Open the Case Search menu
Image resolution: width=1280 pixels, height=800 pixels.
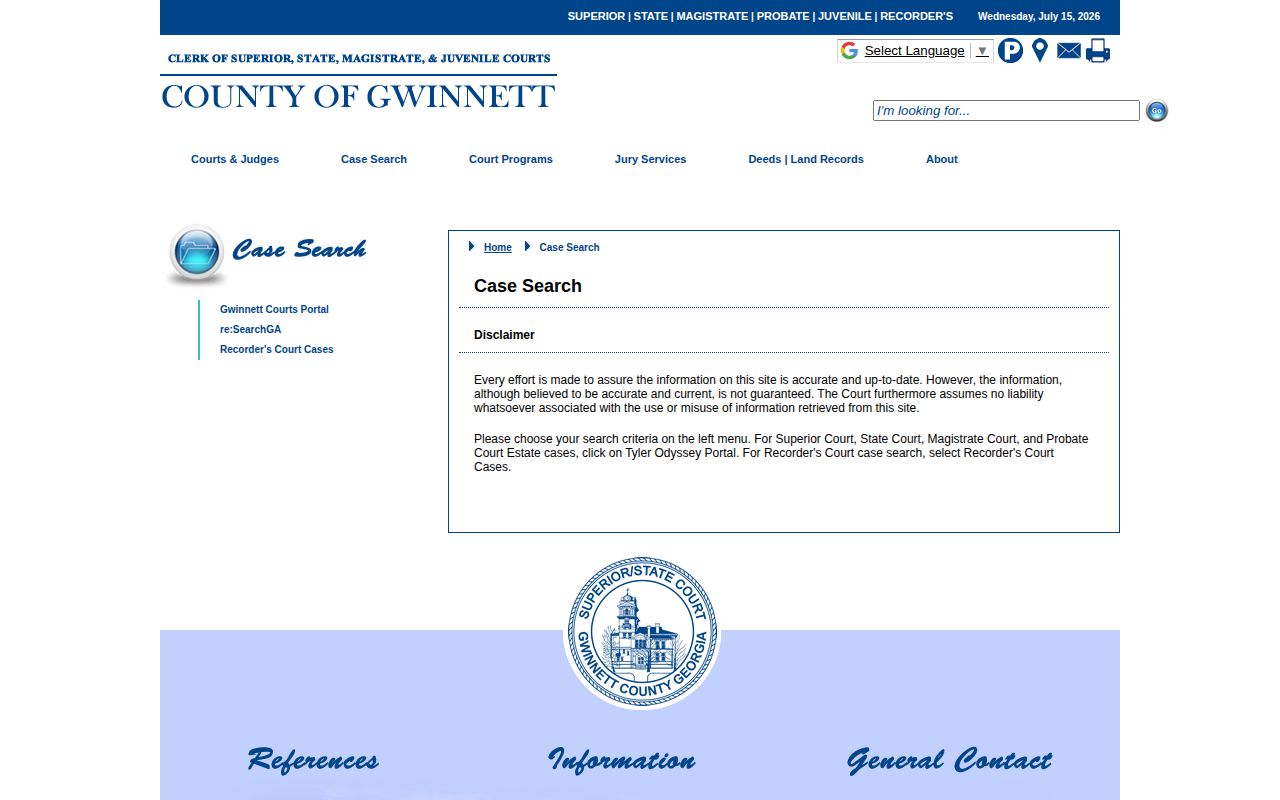[374, 159]
